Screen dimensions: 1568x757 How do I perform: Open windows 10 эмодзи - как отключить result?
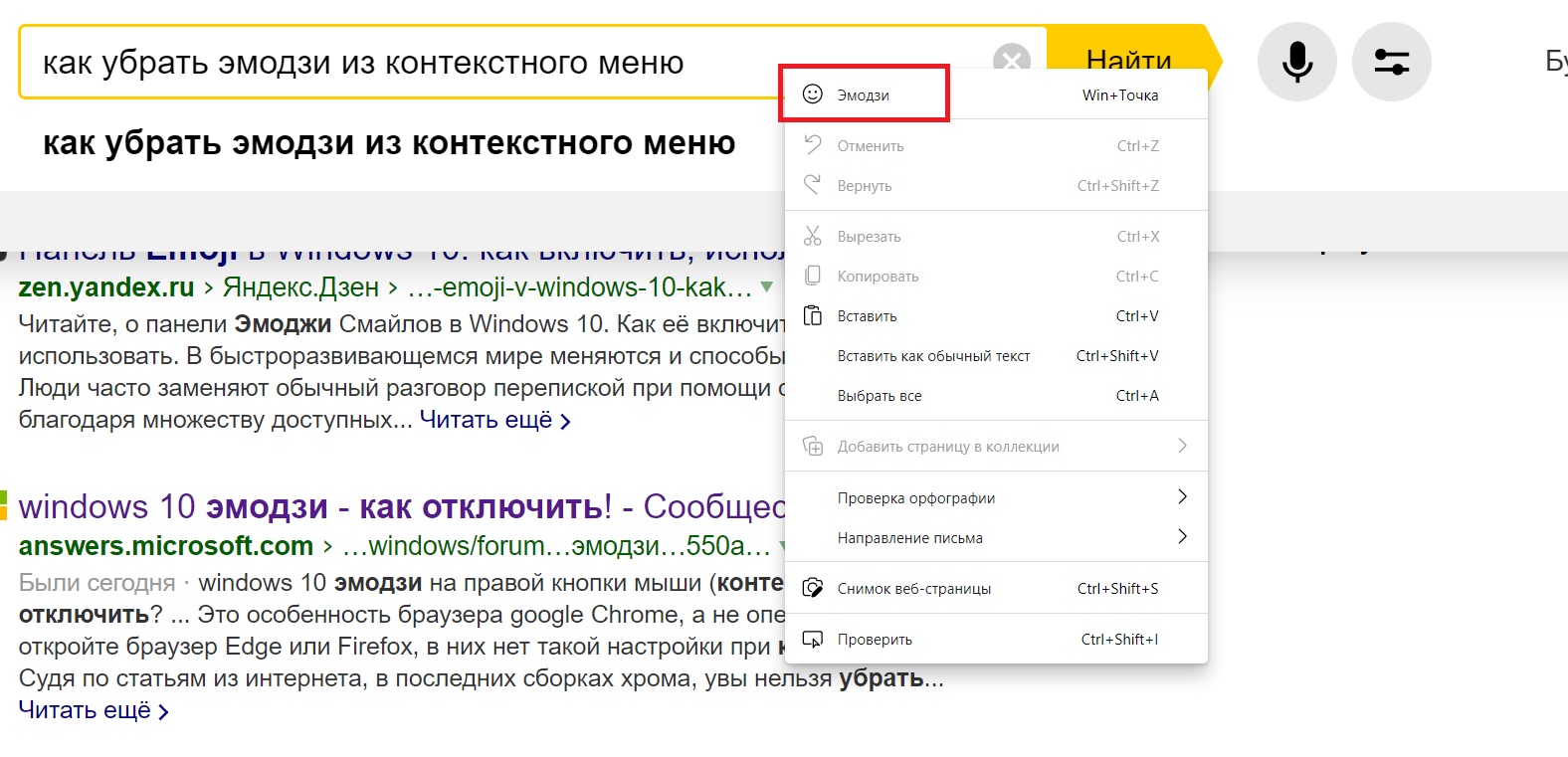[401, 506]
